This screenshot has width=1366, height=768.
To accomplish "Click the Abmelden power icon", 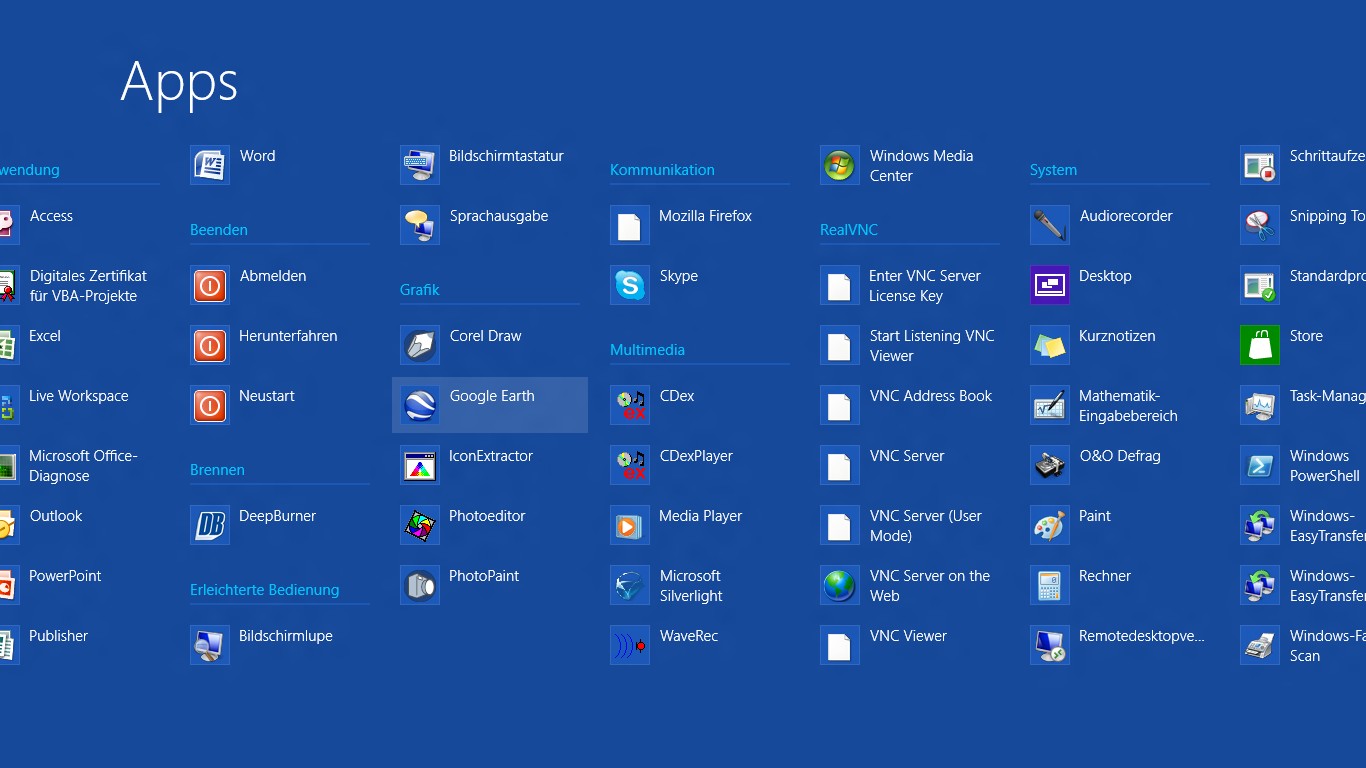I will tap(210, 285).
